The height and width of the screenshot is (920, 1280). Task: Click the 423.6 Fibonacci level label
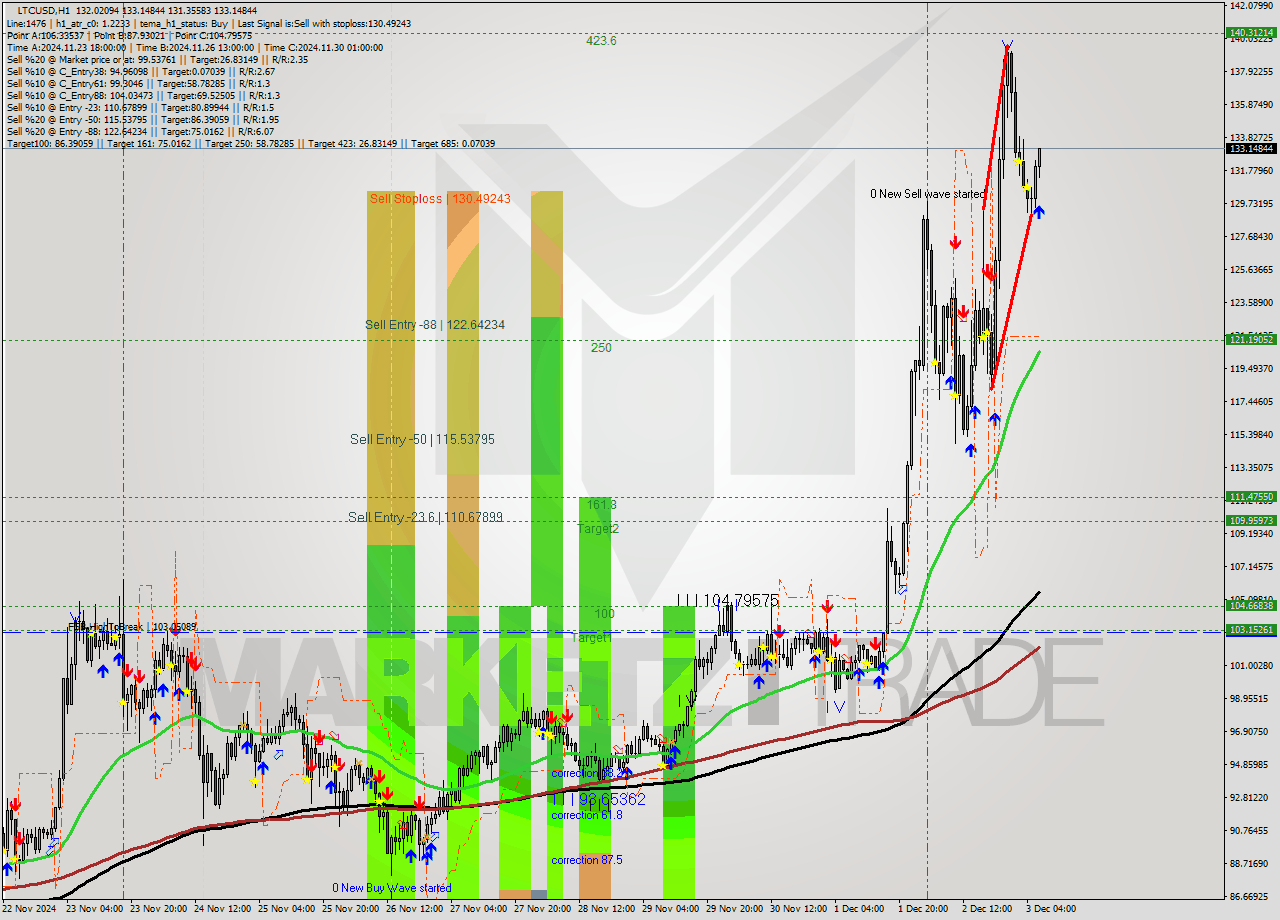pos(601,41)
